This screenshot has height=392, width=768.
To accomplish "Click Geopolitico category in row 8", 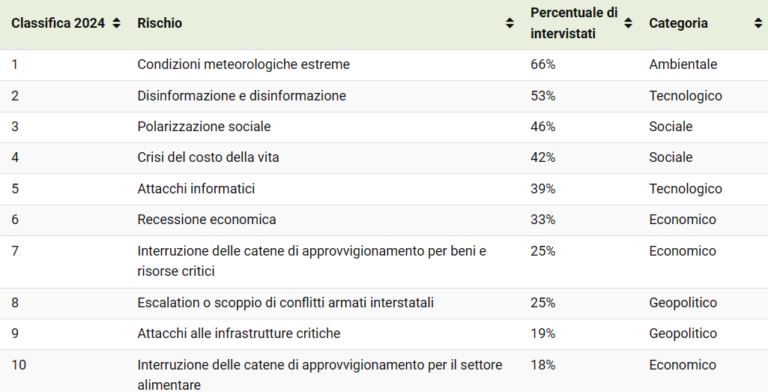I will click(x=683, y=303).
